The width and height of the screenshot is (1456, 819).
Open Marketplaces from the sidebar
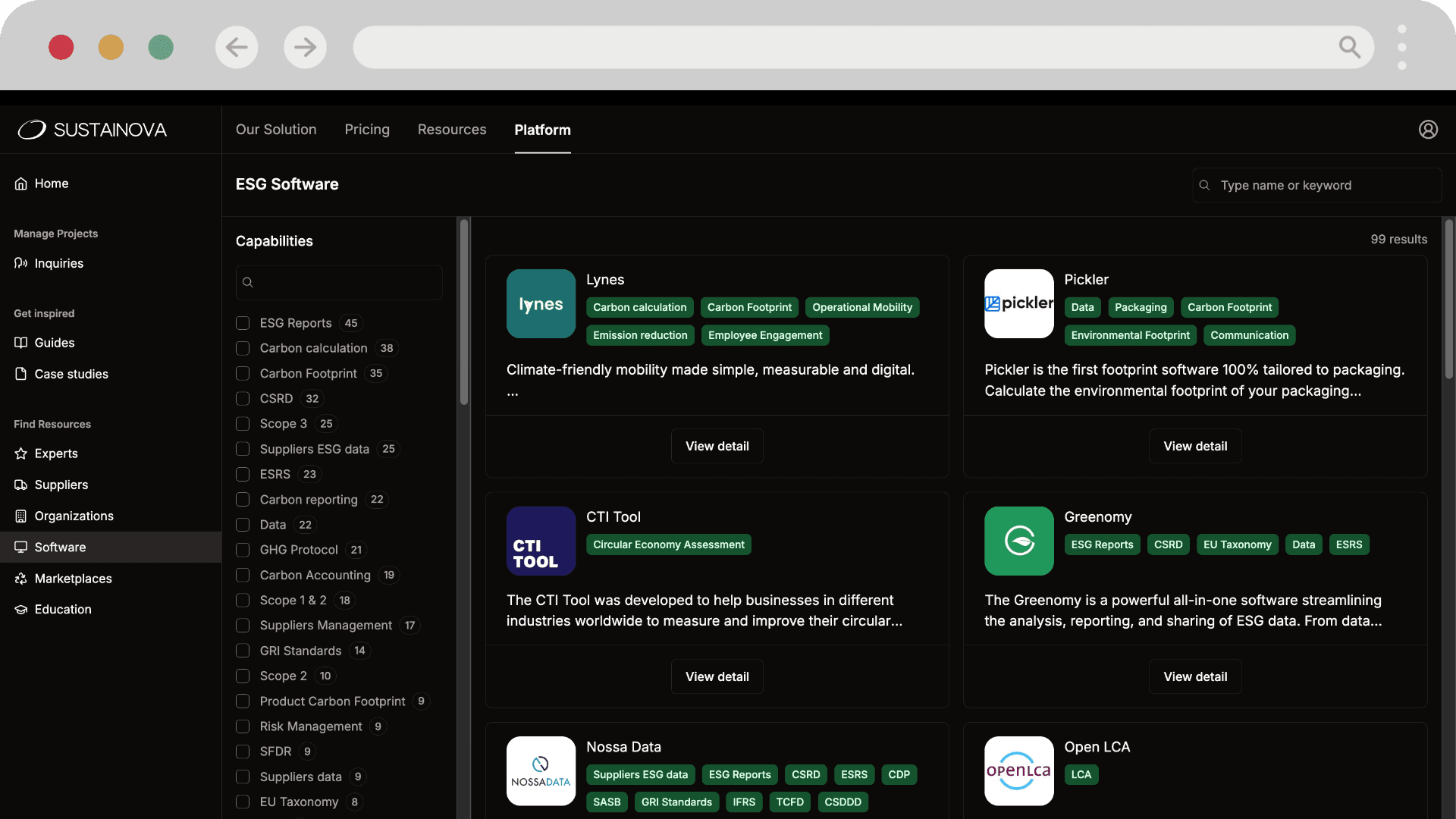point(73,579)
